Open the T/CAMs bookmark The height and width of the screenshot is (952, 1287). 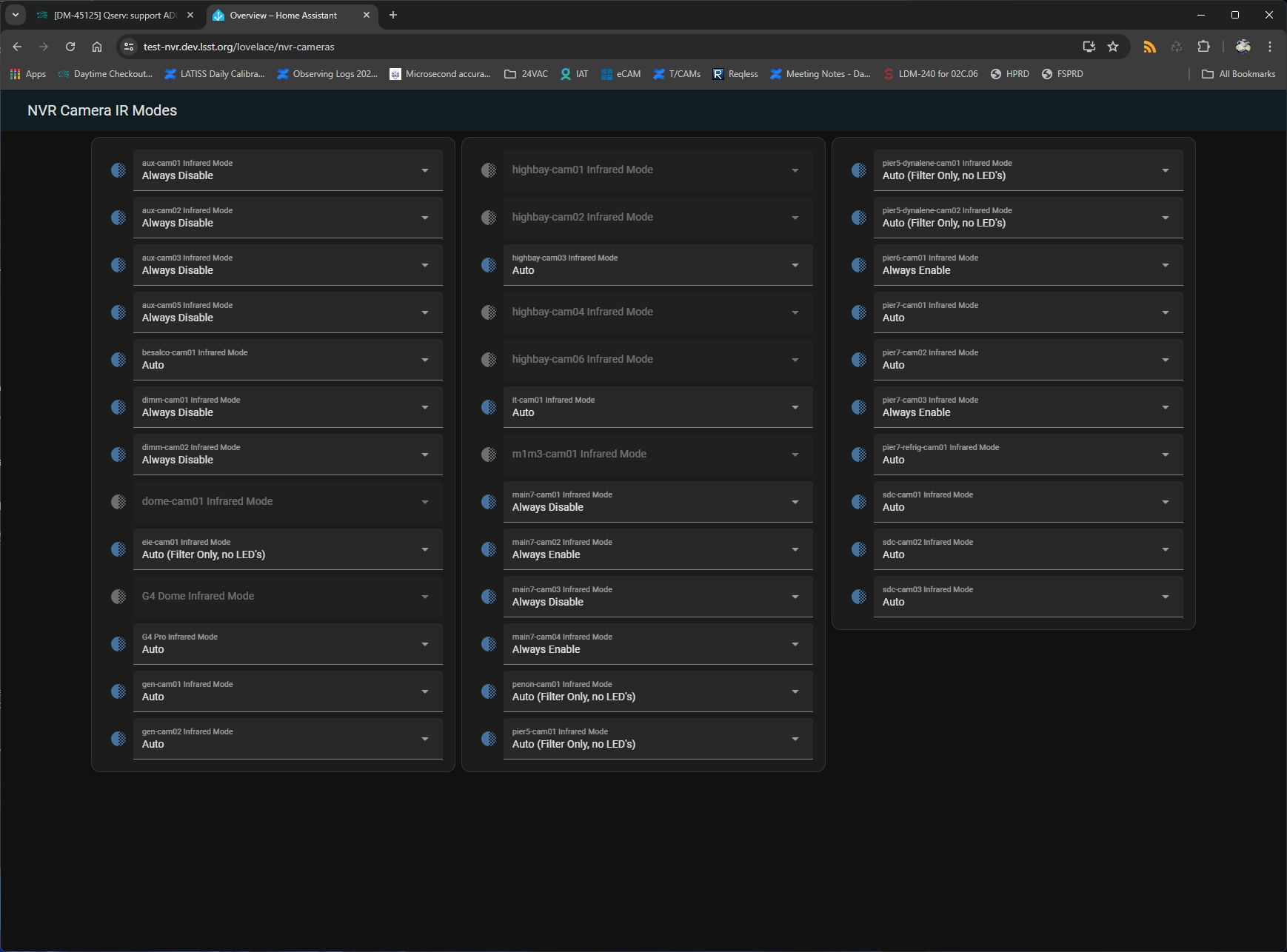pos(677,74)
